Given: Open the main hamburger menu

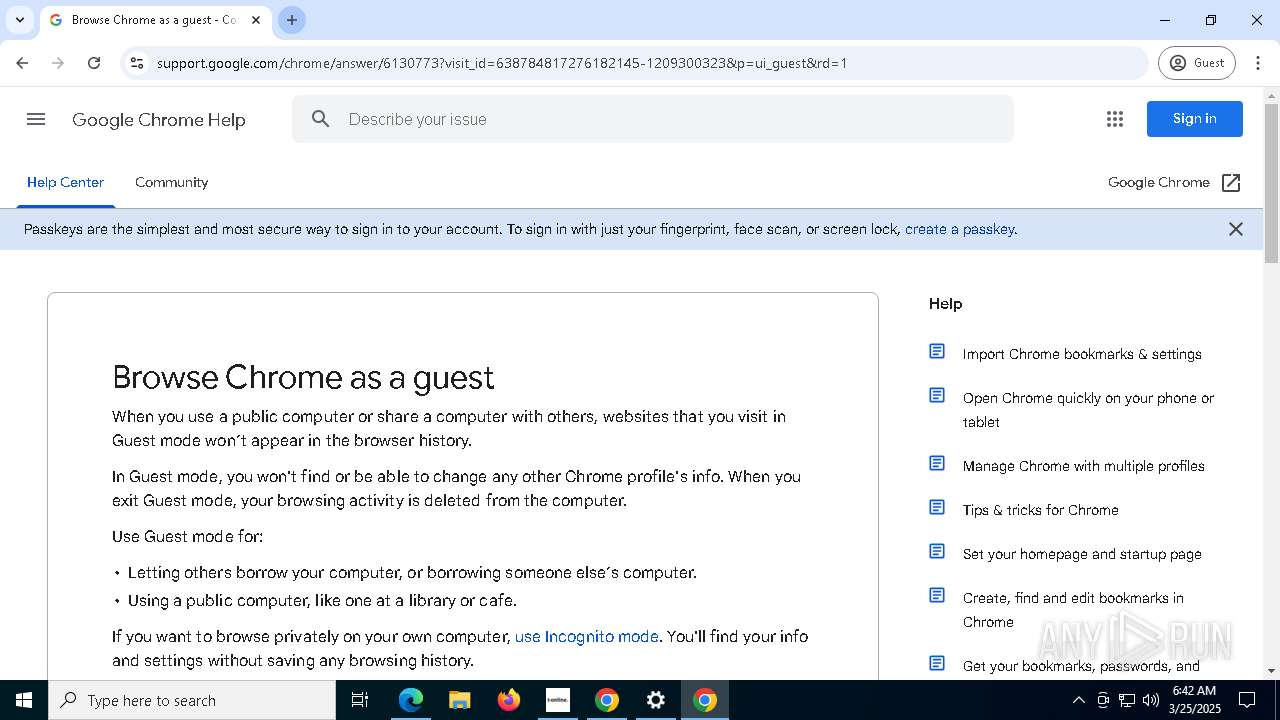Looking at the screenshot, I should [36, 119].
